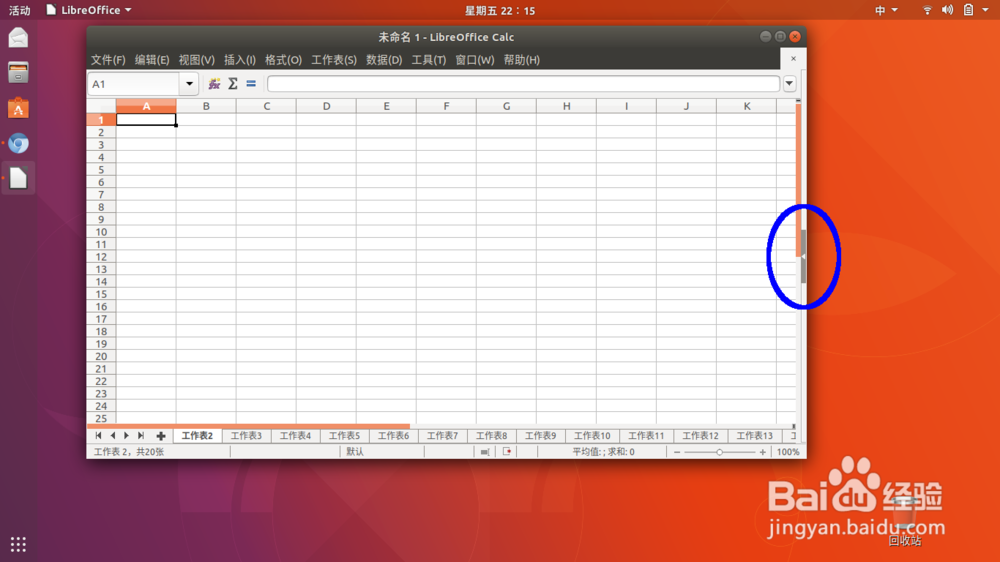Open the 格式(O) menu
Screen dimensions: 1000x562
click(283, 59)
